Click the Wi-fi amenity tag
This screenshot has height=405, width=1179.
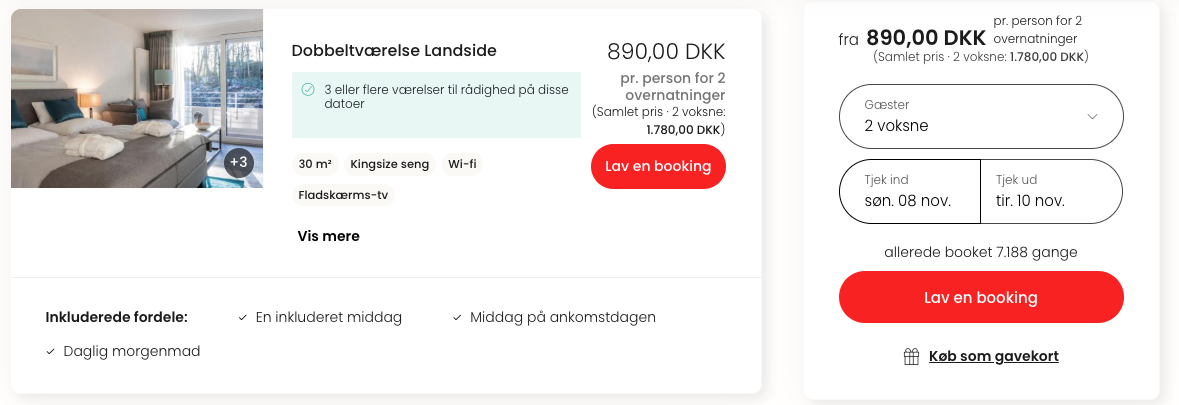click(462, 165)
